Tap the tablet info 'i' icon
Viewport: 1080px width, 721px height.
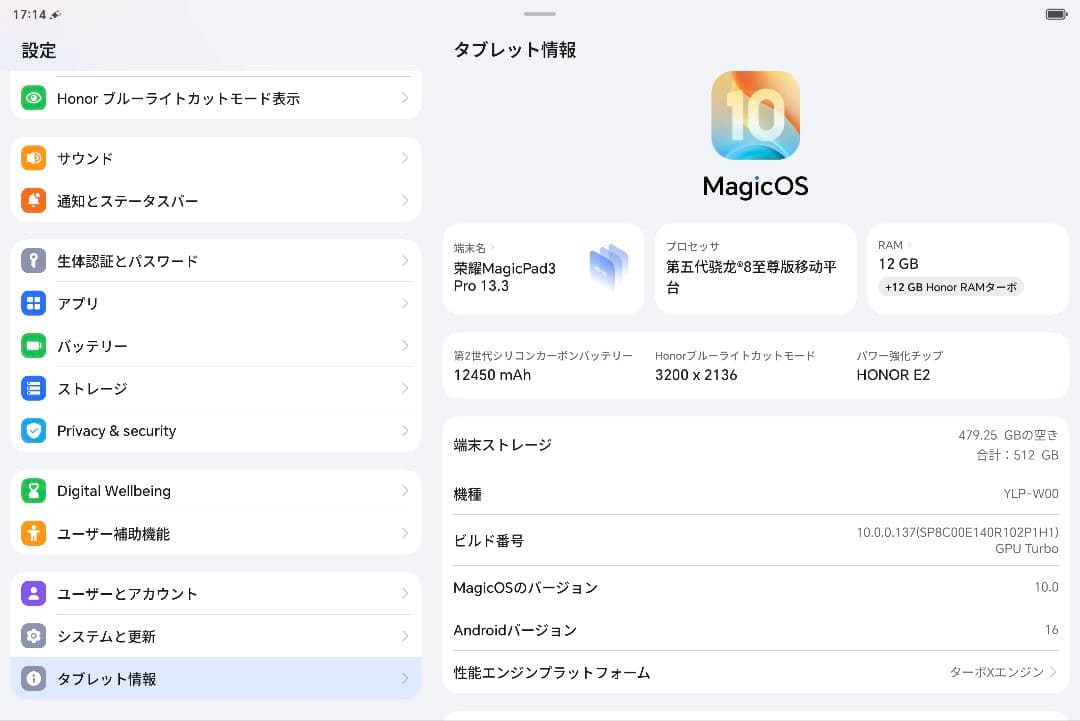(33, 678)
